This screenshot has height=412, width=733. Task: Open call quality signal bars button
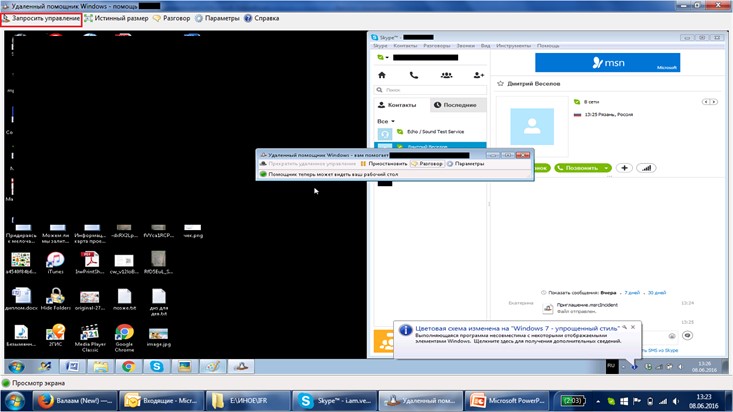pyautogui.click(x=646, y=168)
